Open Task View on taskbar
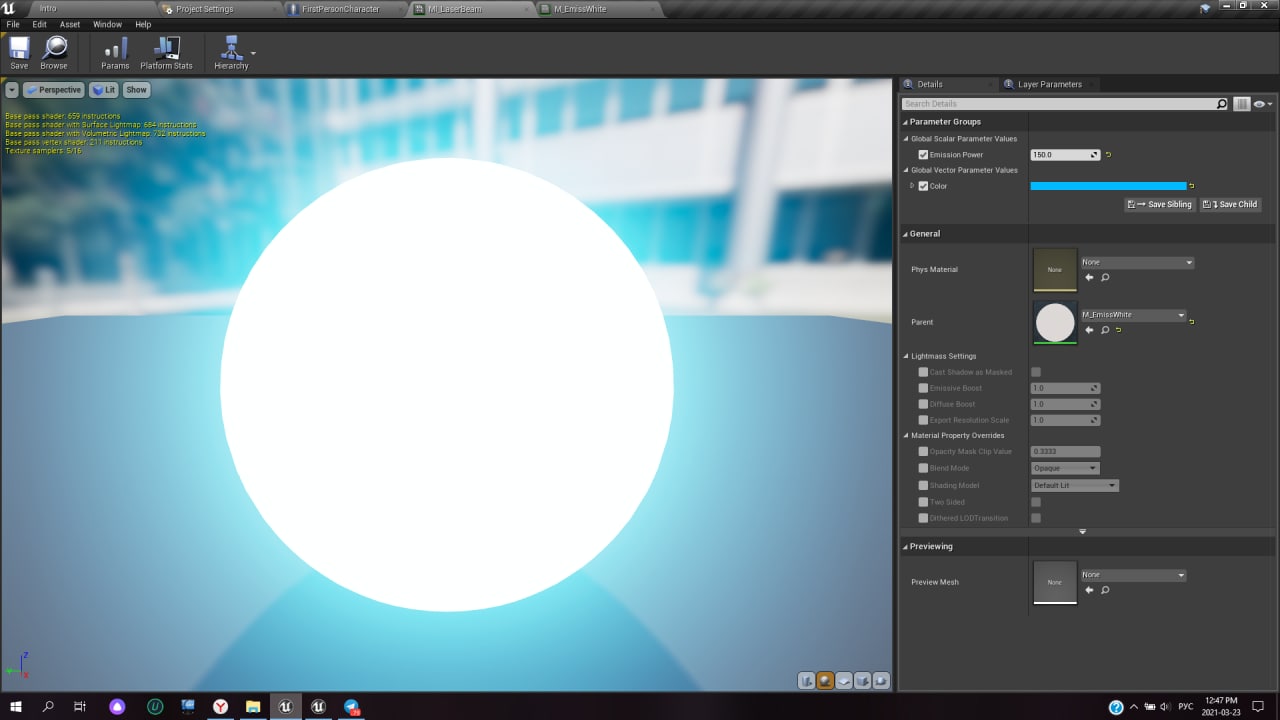The width and height of the screenshot is (1280, 720). [80, 706]
